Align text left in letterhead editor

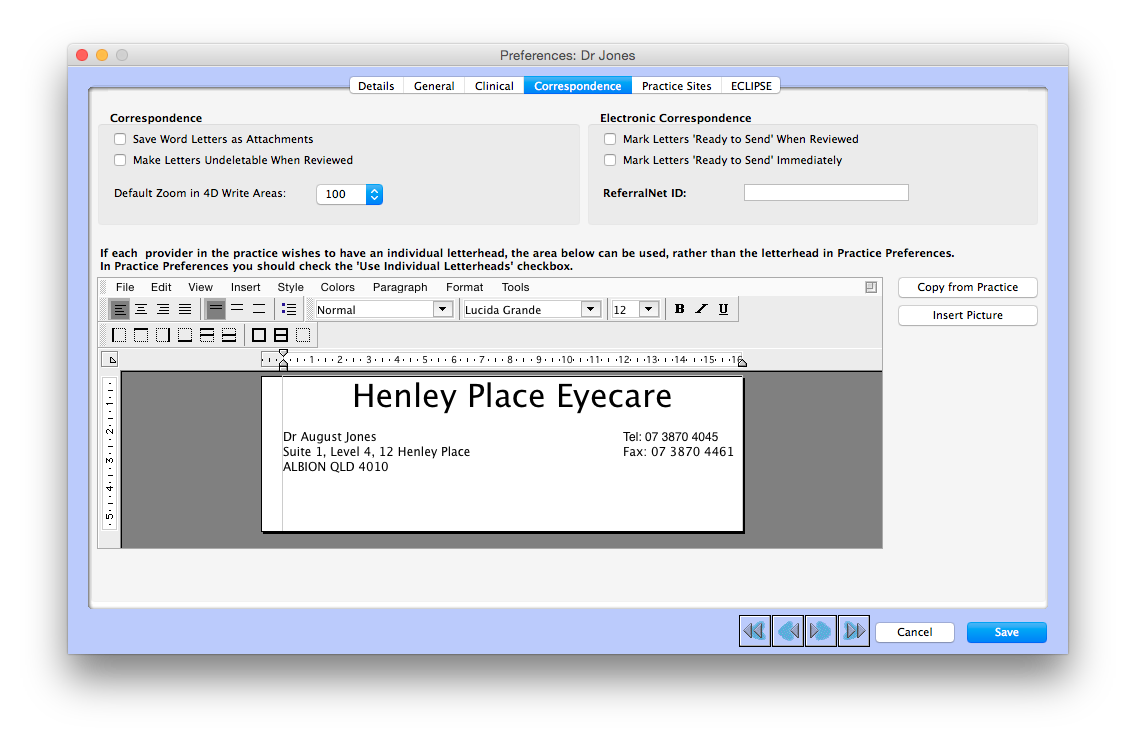[120, 309]
